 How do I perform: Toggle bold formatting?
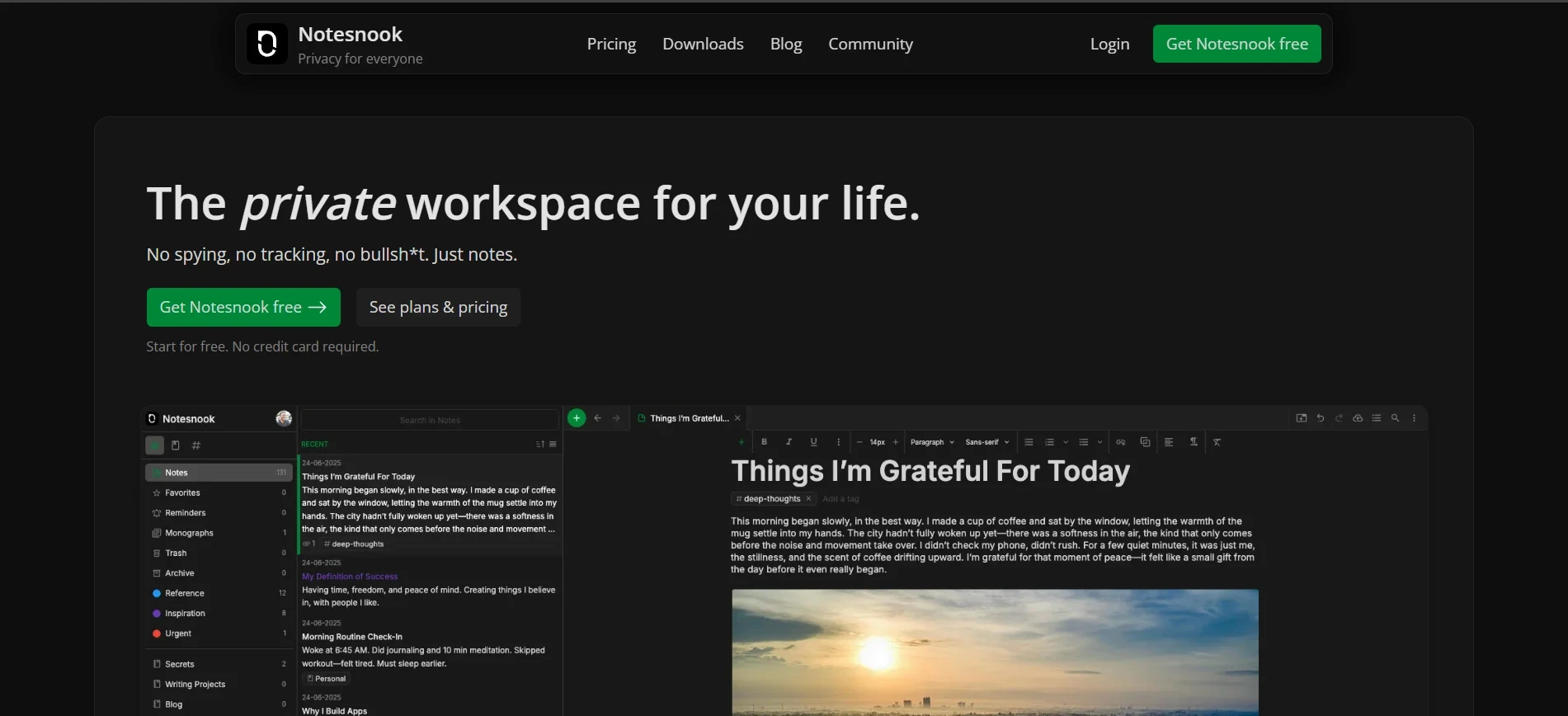coord(765,442)
